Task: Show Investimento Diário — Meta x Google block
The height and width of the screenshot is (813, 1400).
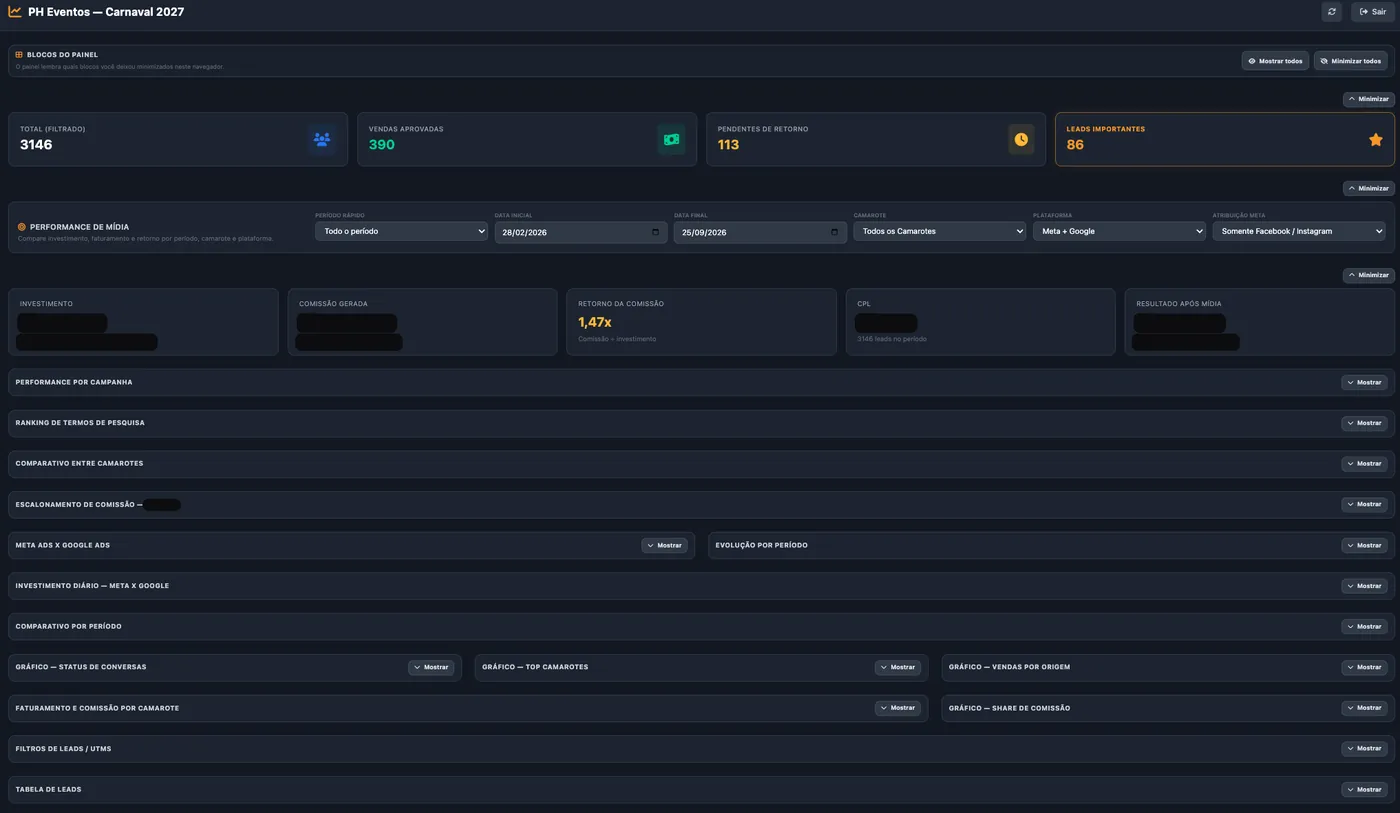Action: [x=1364, y=586]
